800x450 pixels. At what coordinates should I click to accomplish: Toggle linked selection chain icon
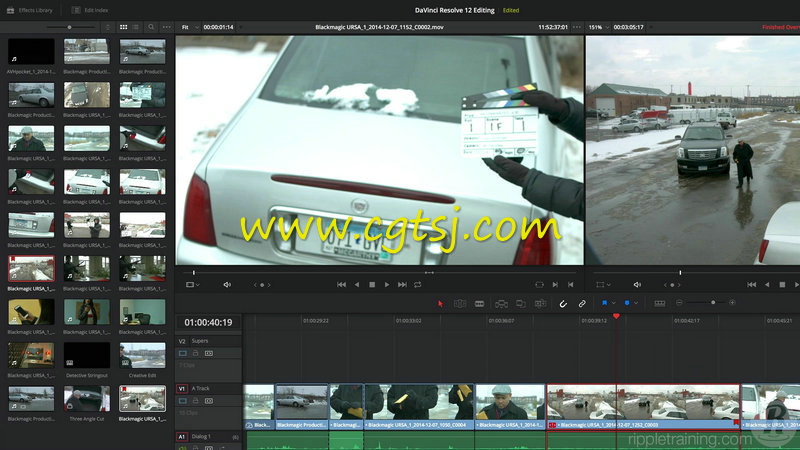click(582, 304)
